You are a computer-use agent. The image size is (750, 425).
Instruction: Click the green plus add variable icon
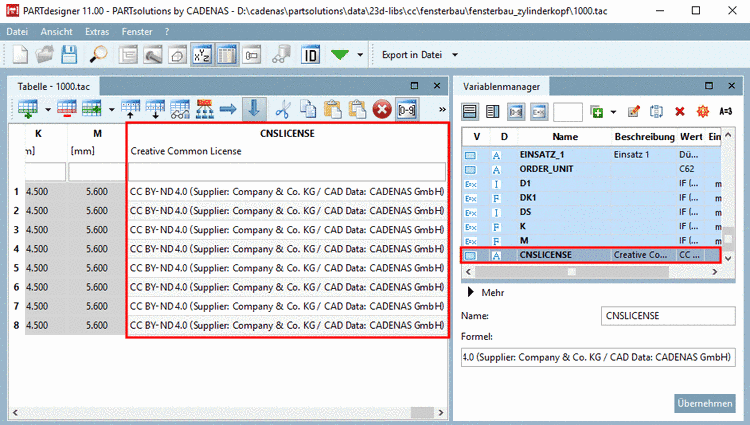[596, 112]
